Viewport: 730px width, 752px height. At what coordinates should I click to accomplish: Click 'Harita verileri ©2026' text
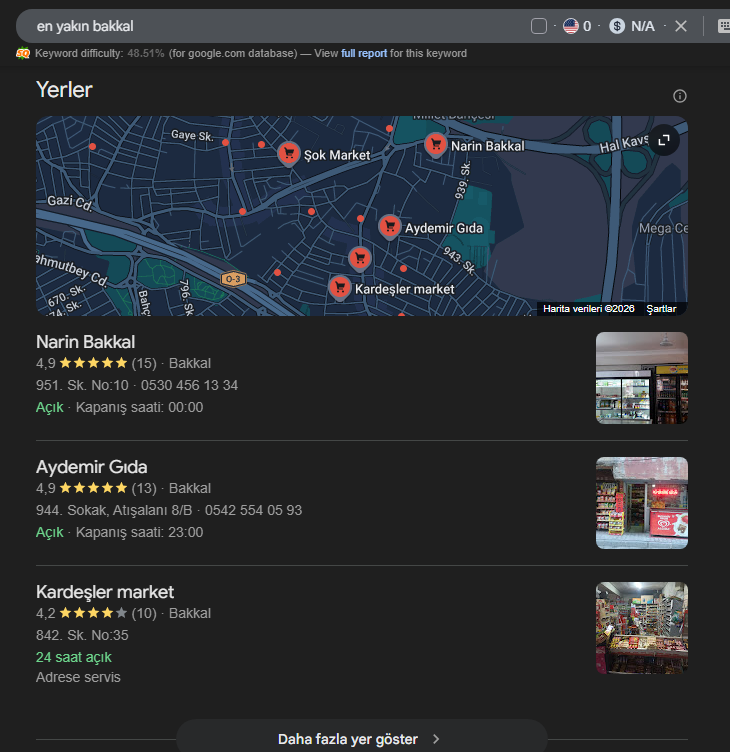[x=589, y=309]
